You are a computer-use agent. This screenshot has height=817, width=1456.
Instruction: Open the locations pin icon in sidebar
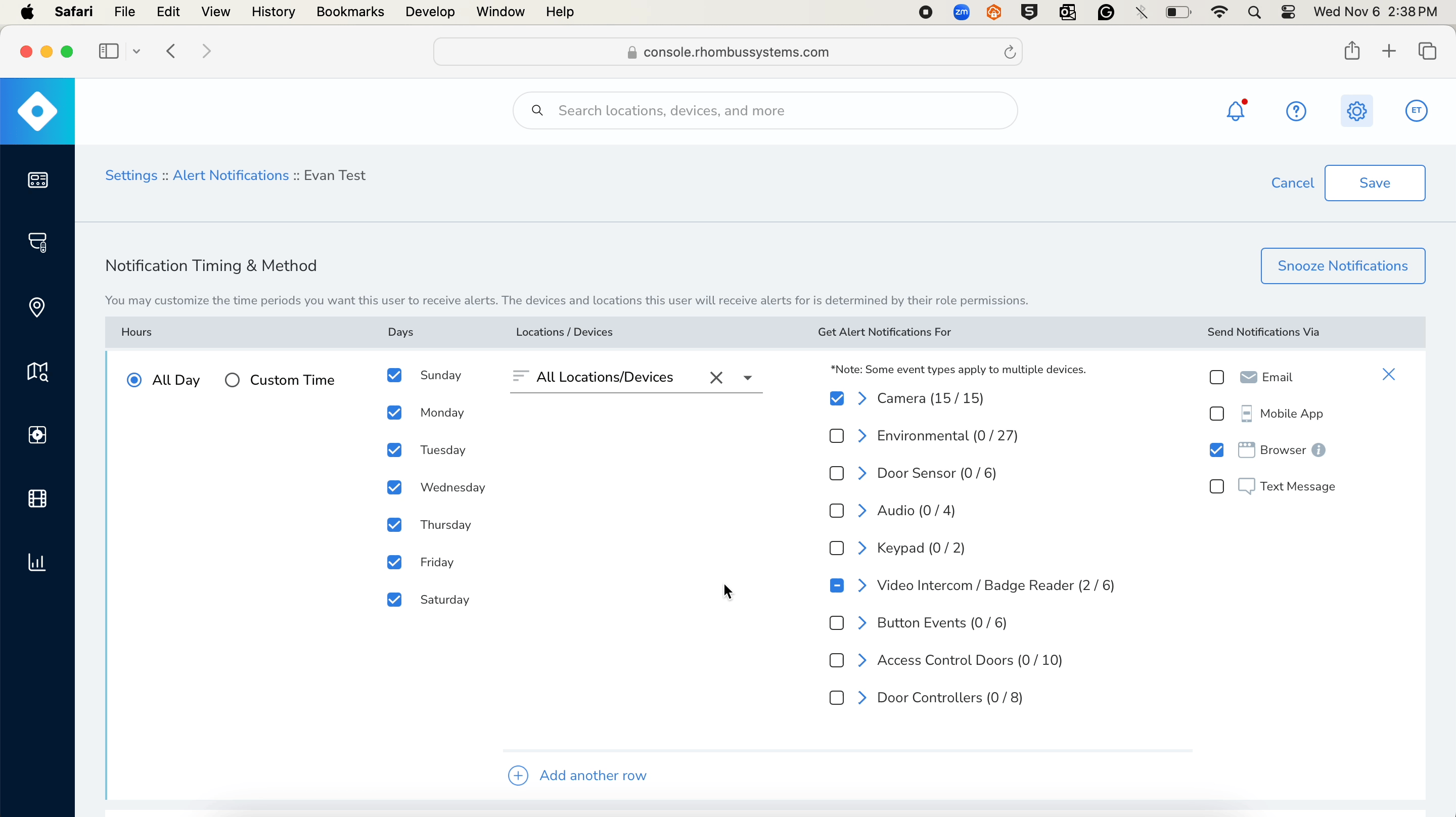(37, 307)
